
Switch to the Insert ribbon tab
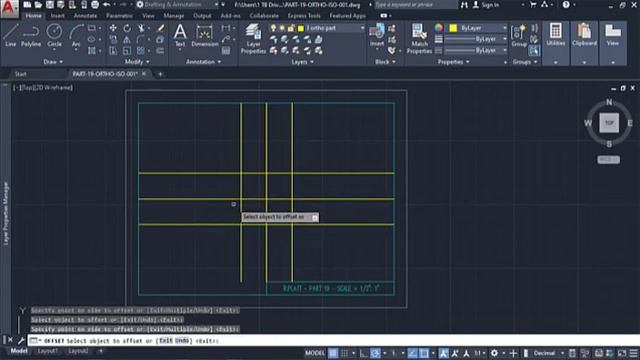[58, 16]
